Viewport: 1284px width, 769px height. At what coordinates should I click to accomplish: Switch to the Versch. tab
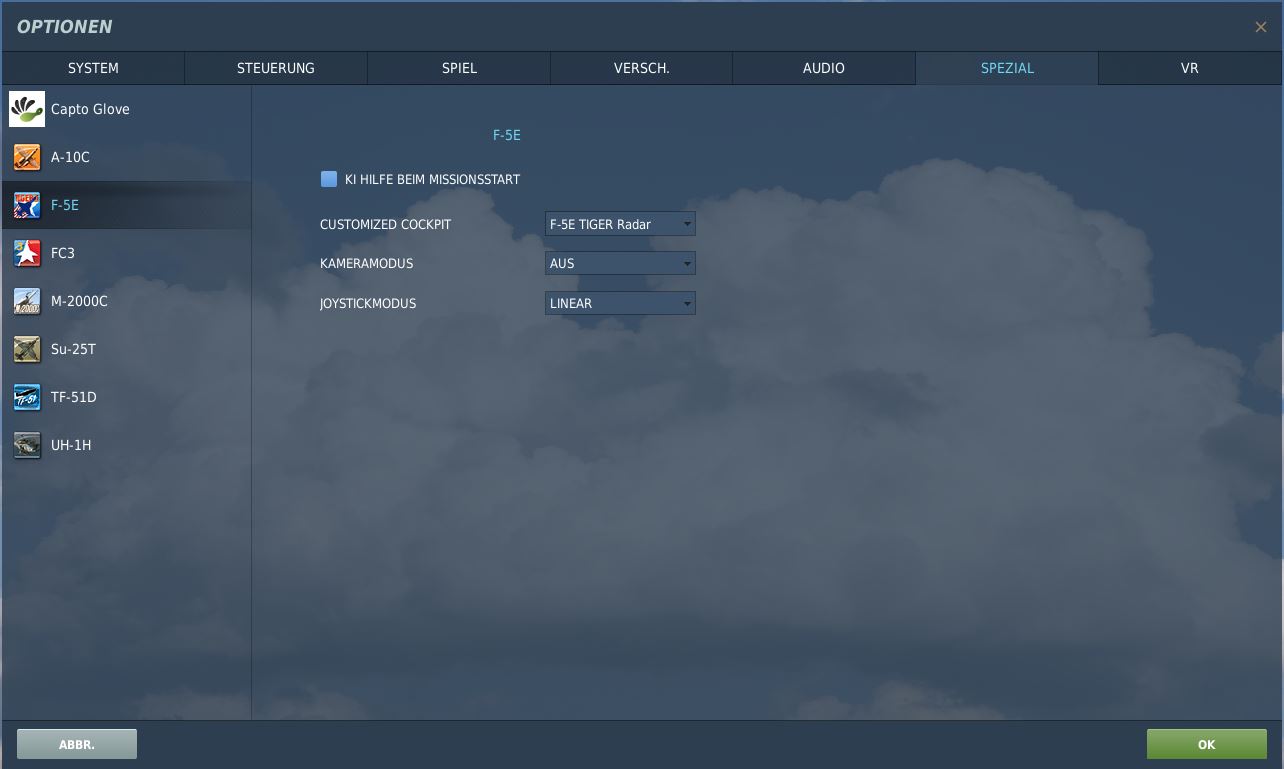click(642, 68)
